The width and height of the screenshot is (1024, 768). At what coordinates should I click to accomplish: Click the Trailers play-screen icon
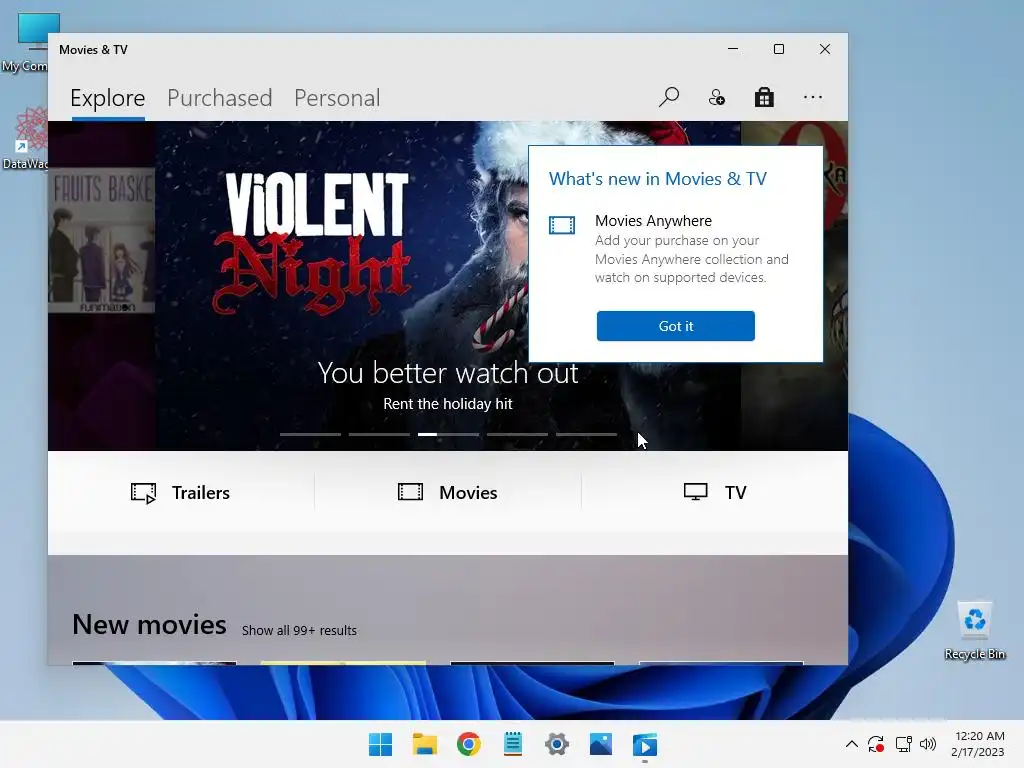pos(144,493)
